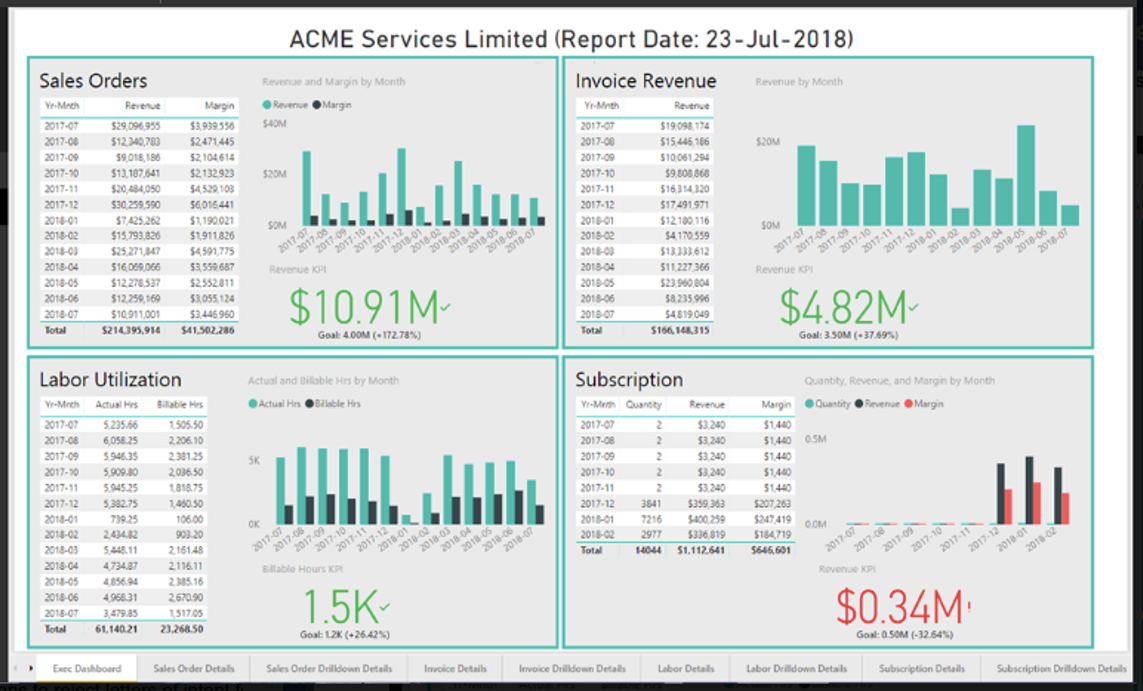Click the Invoice Revenue total $166,148,315

(x=680, y=330)
